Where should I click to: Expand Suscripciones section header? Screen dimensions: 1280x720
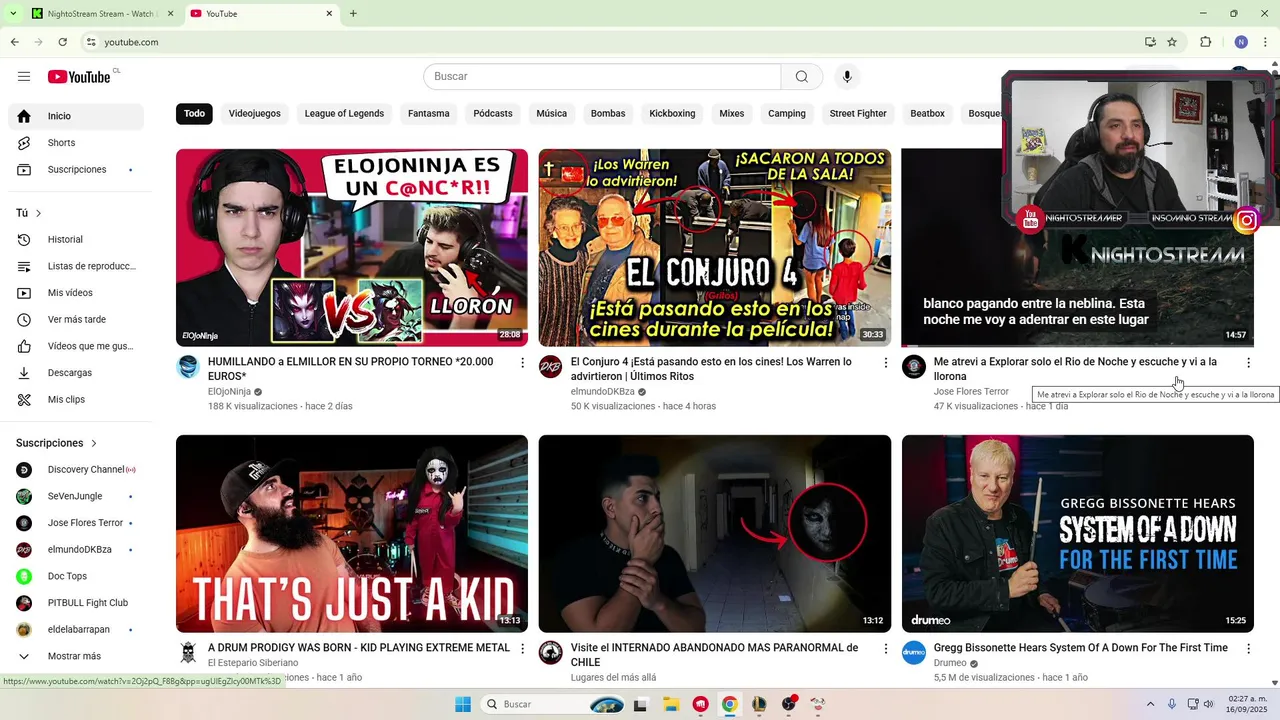[x=57, y=443]
